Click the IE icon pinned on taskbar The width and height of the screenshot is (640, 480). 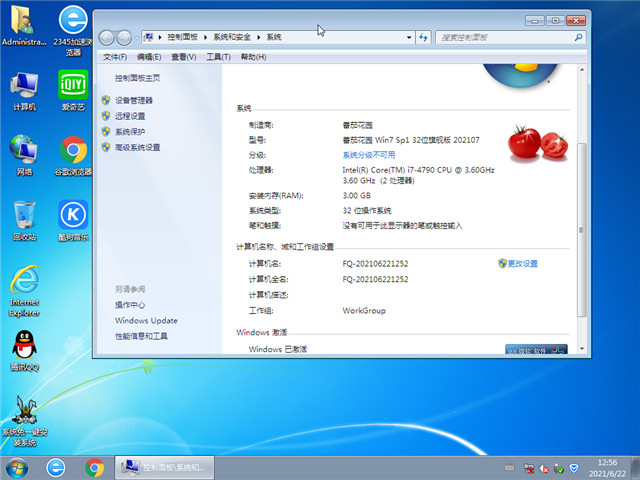[56, 468]
